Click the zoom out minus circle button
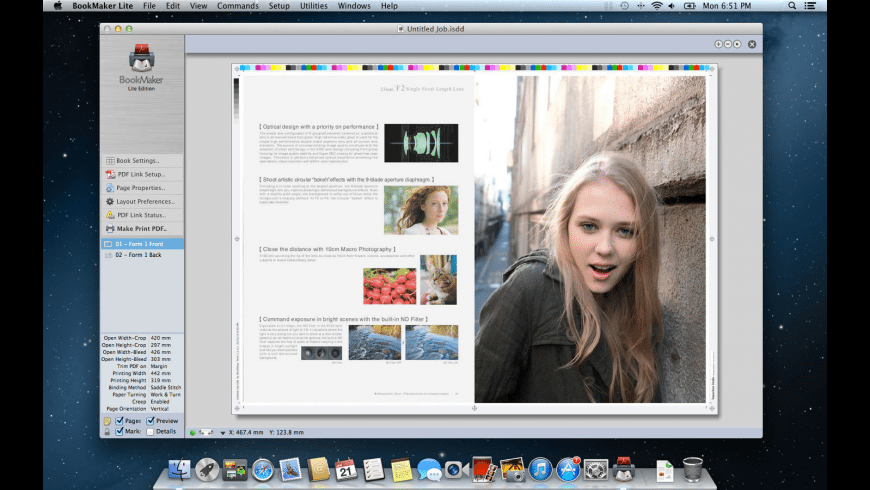Image resolution: width=870 pixels, height=490 pixels. 727,44
